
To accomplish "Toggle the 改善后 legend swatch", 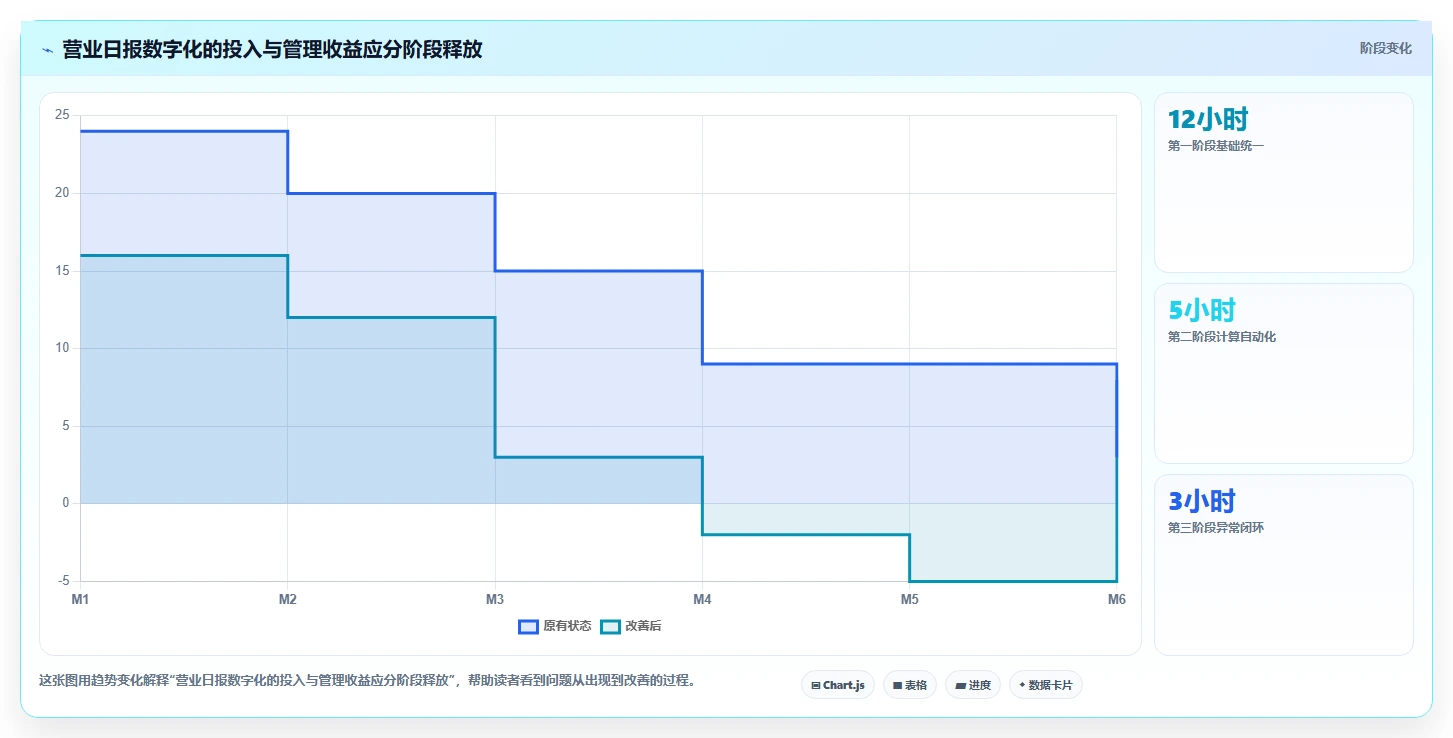I will pos(610,627).
